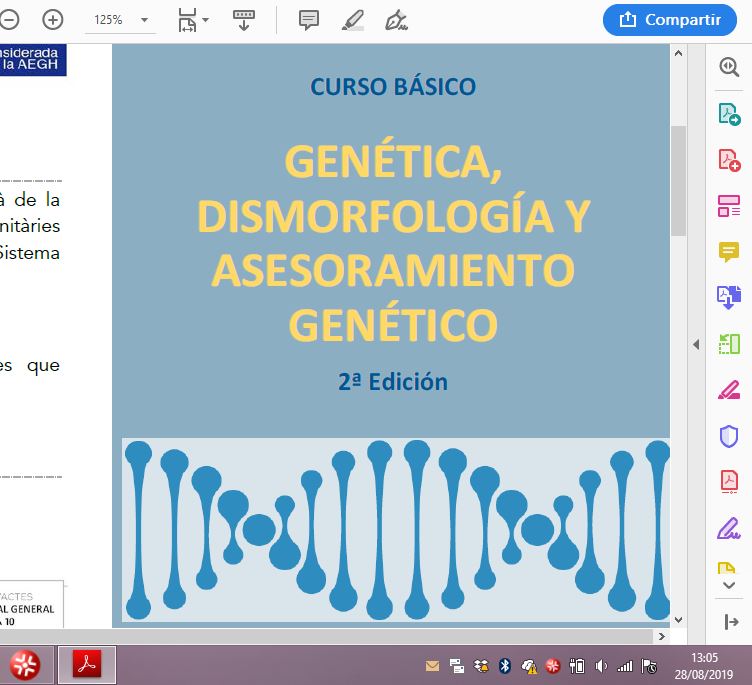Open the Protect shield tool in sidebar
752x685 pixels.
(x=729, y=436)
